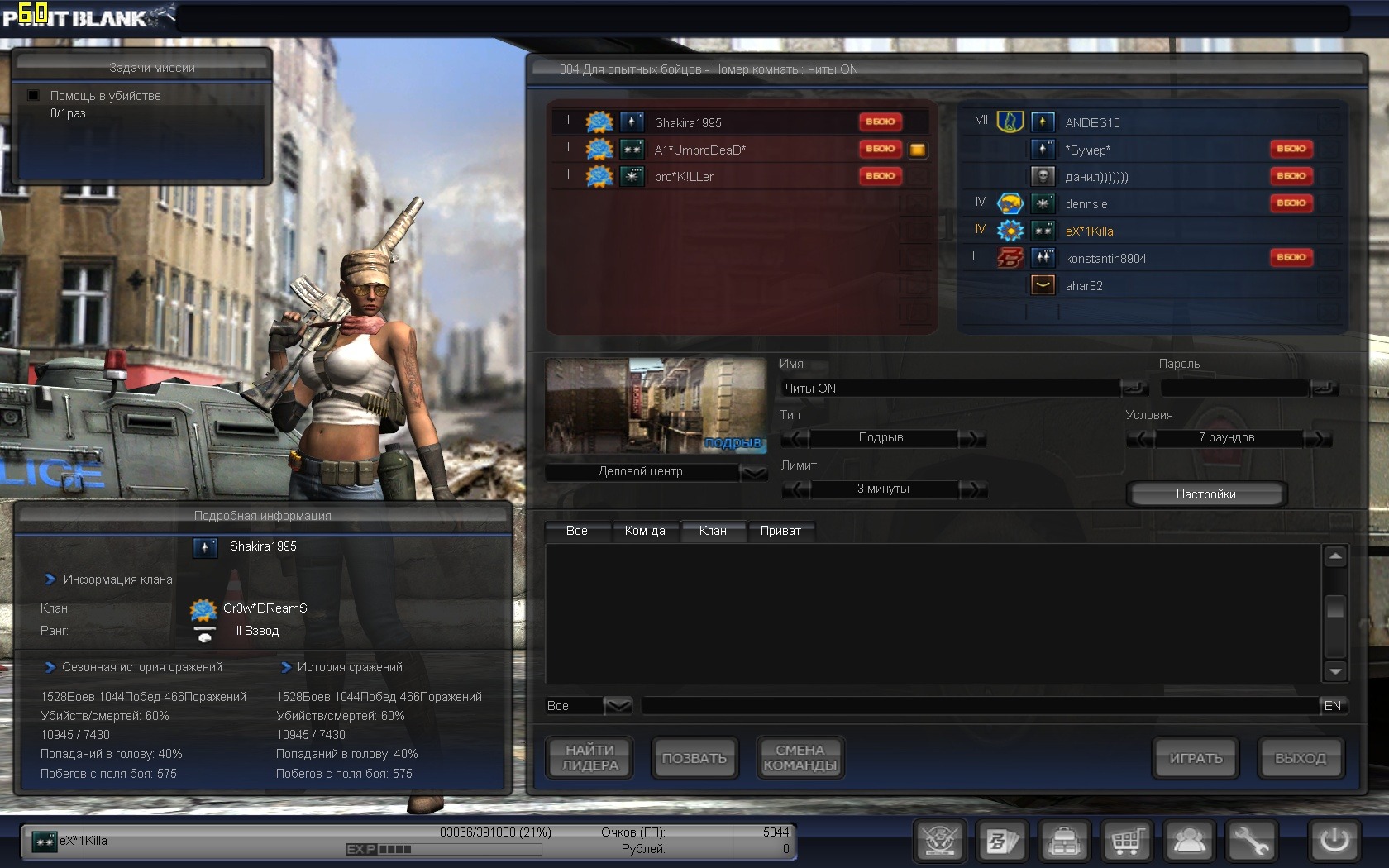The height and width of the screenshot is (868, 1389).
Task: Open the PB cards icon
Action: (1002, 842)
